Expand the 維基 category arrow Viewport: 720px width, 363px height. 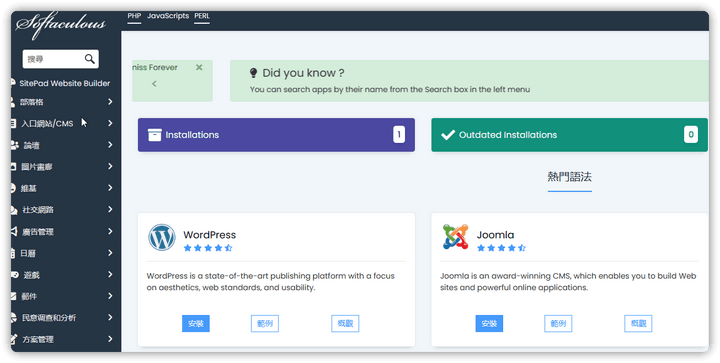pyautogui.click(x=110, y=188)
